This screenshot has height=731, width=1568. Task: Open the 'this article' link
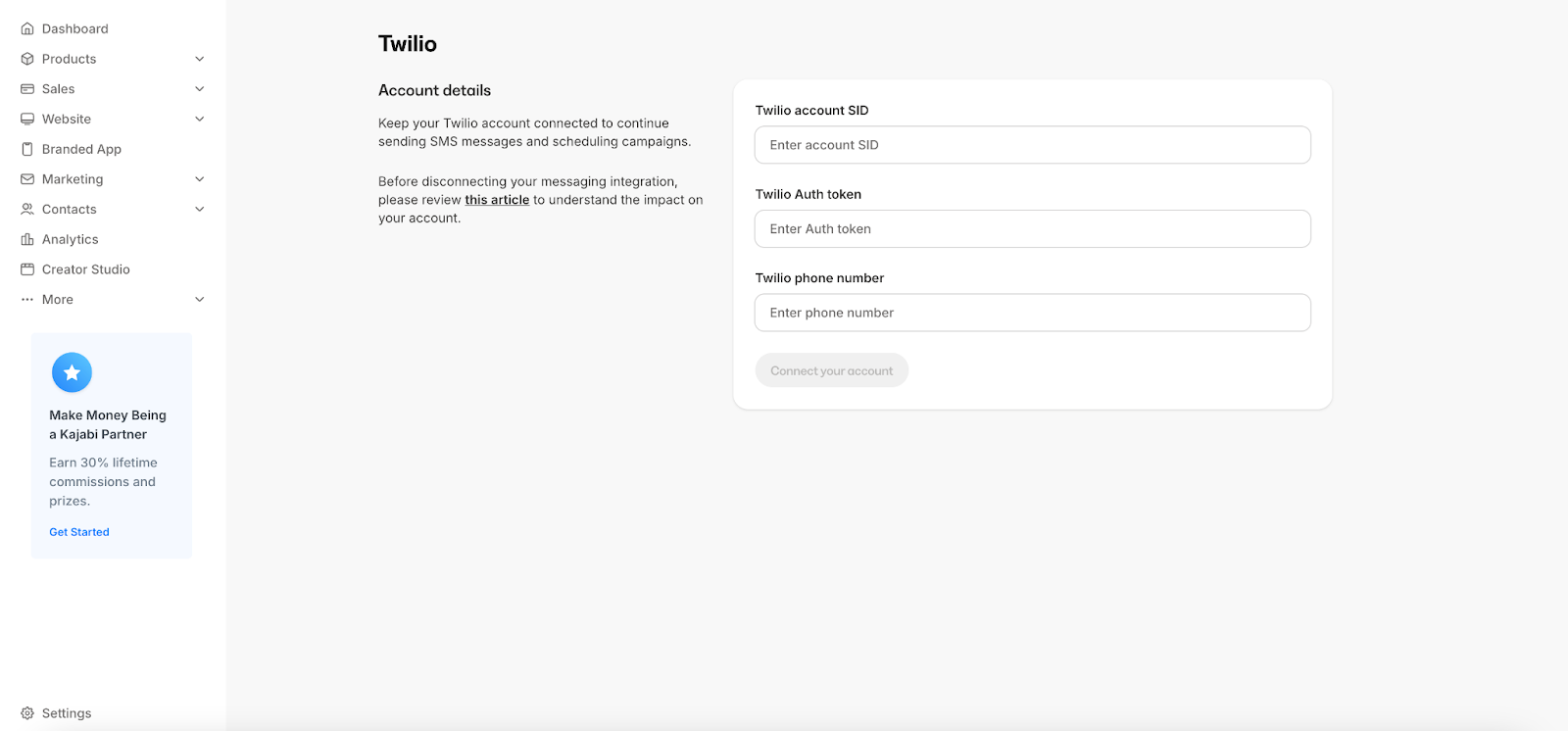(497, 200)
